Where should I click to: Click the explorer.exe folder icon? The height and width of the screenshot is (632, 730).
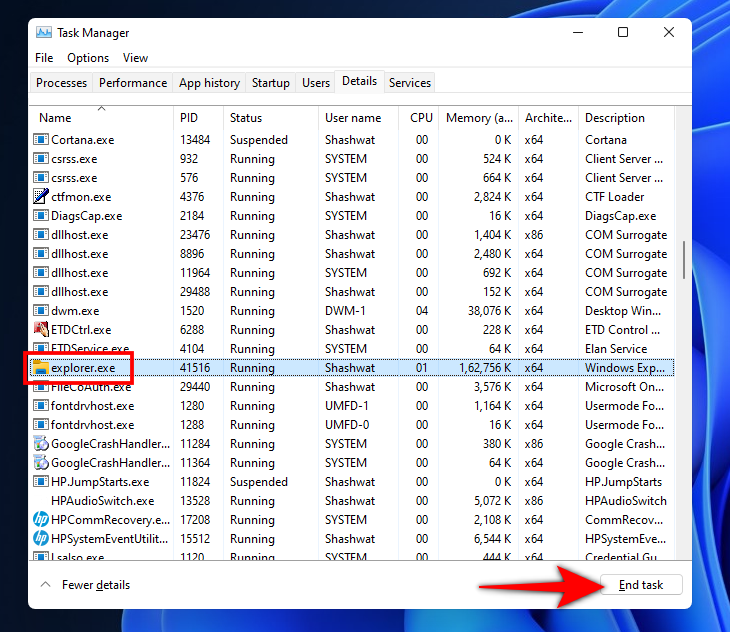tap(41, 368)
